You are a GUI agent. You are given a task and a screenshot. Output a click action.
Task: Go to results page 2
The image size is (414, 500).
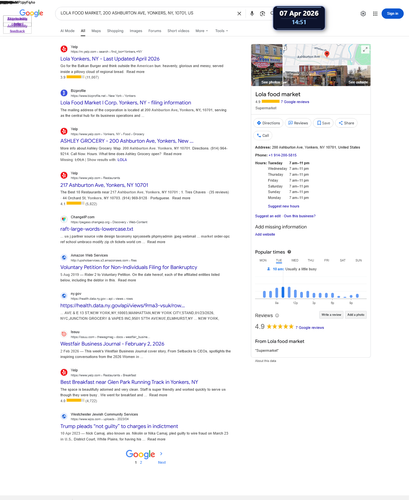coord(141,462)
